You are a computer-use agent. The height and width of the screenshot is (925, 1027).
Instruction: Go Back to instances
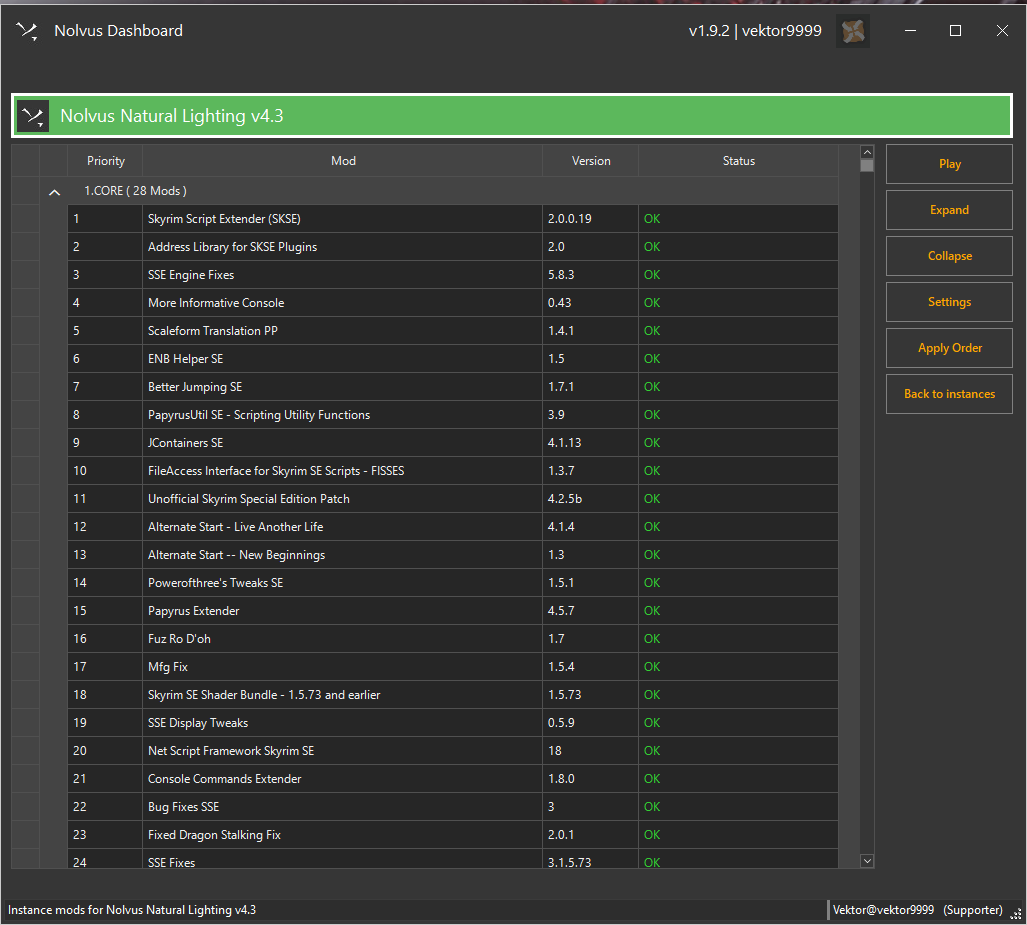coord(949,394)
